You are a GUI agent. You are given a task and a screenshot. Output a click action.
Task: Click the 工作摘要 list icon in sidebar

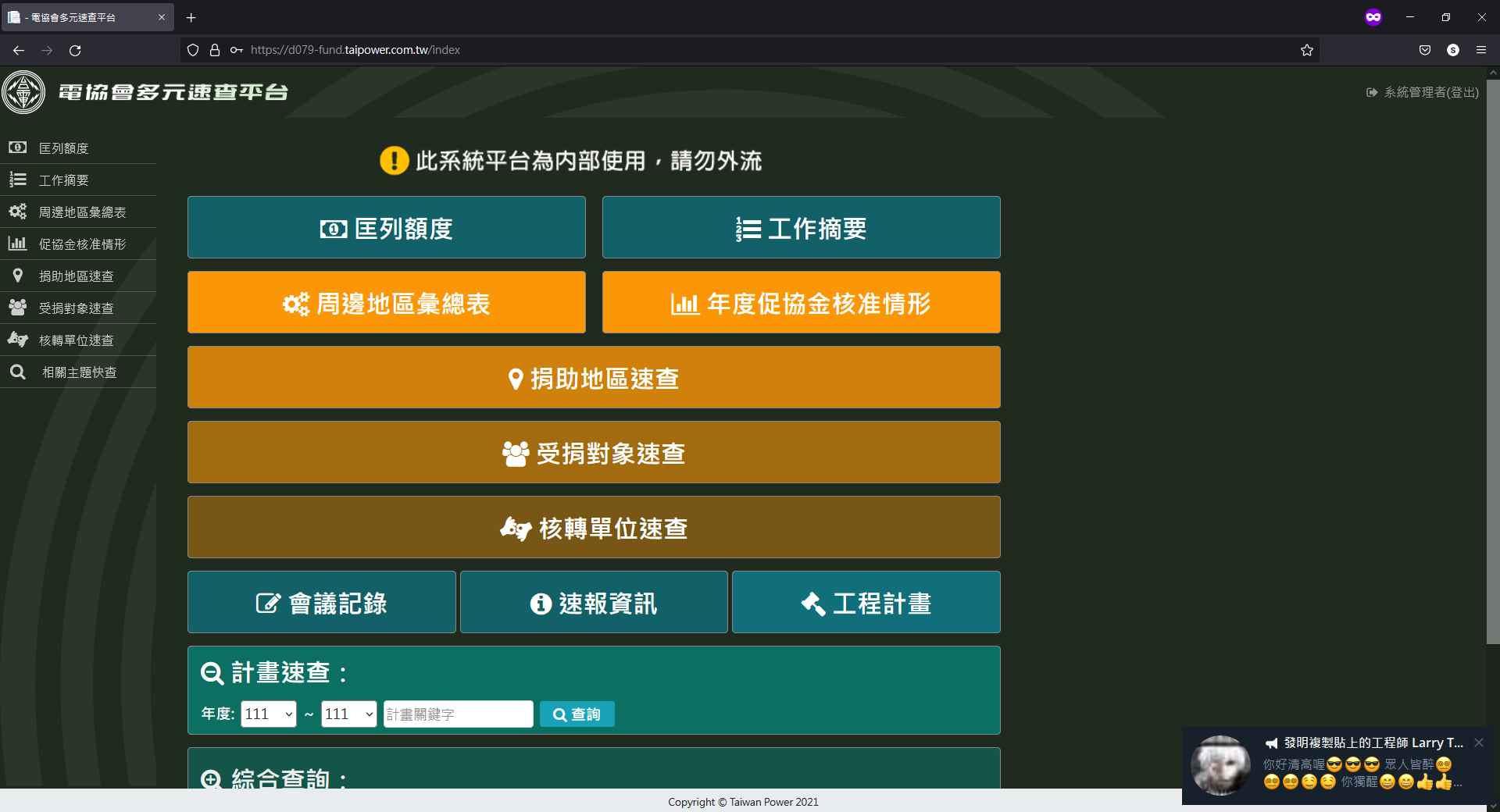pos(17,180)
